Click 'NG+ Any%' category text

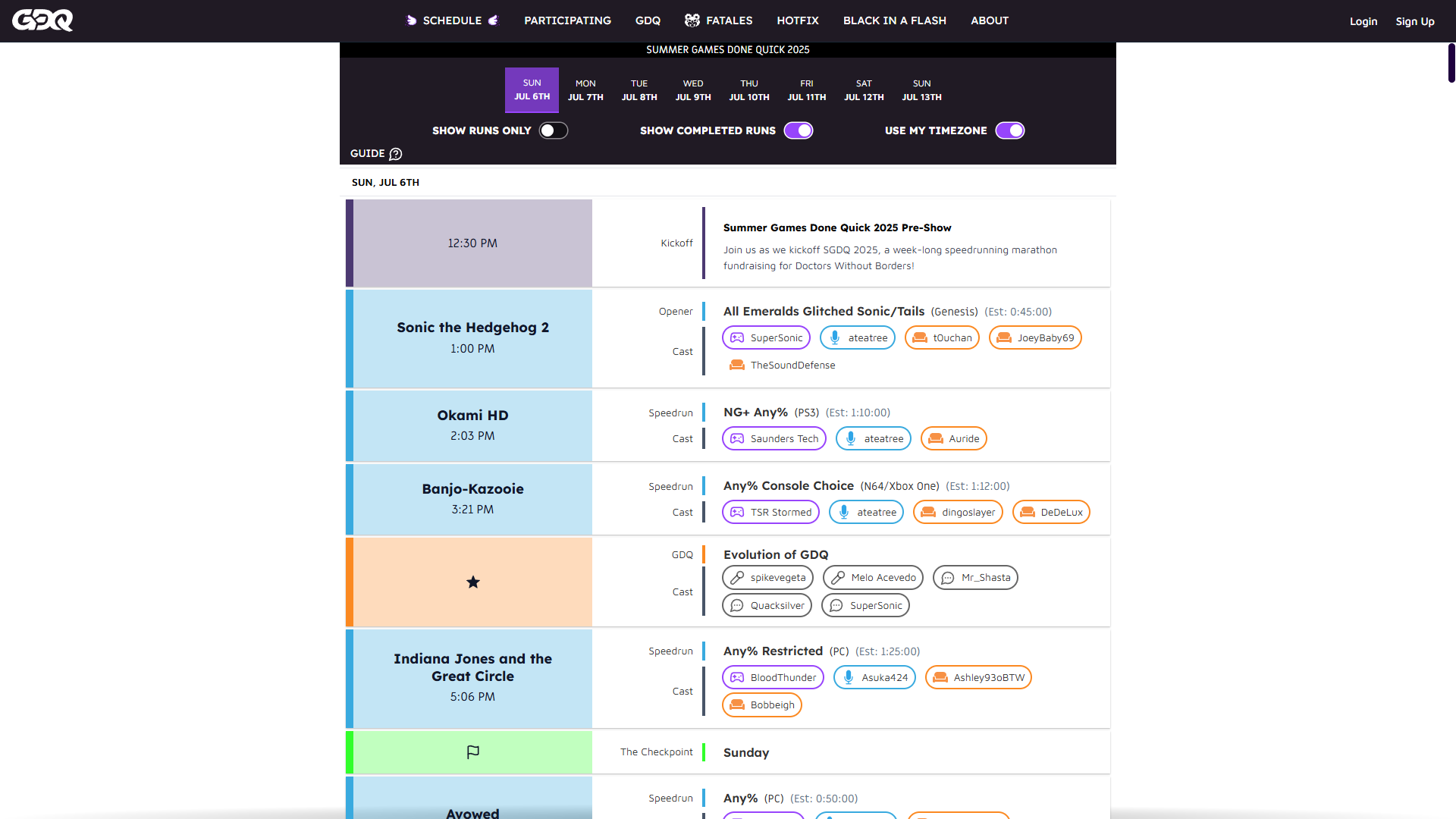(755, 412)
